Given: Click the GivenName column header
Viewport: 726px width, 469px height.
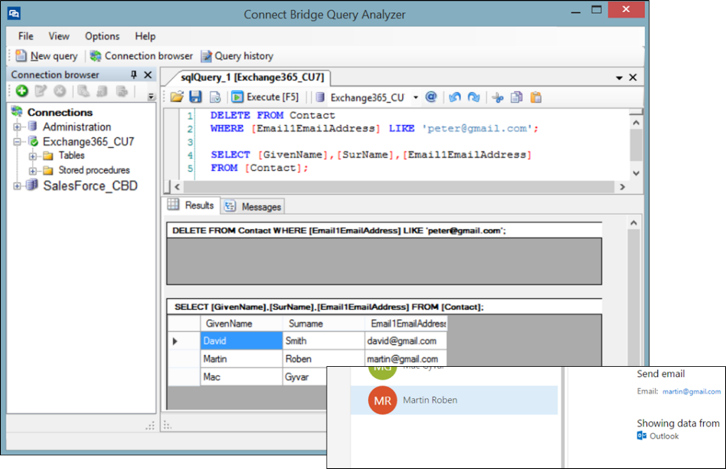Looking at the screenshot, I should click(x=241, y=323).
